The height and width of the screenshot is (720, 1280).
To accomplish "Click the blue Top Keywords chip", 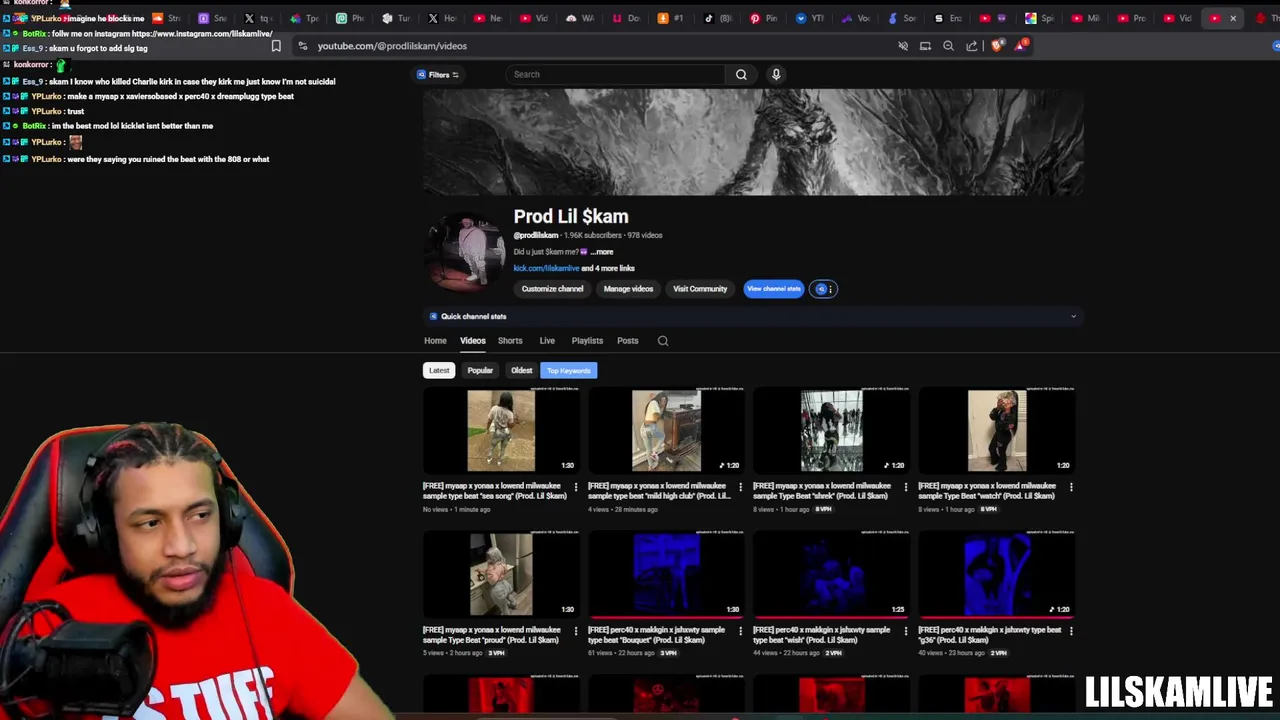I will point(568,370).
